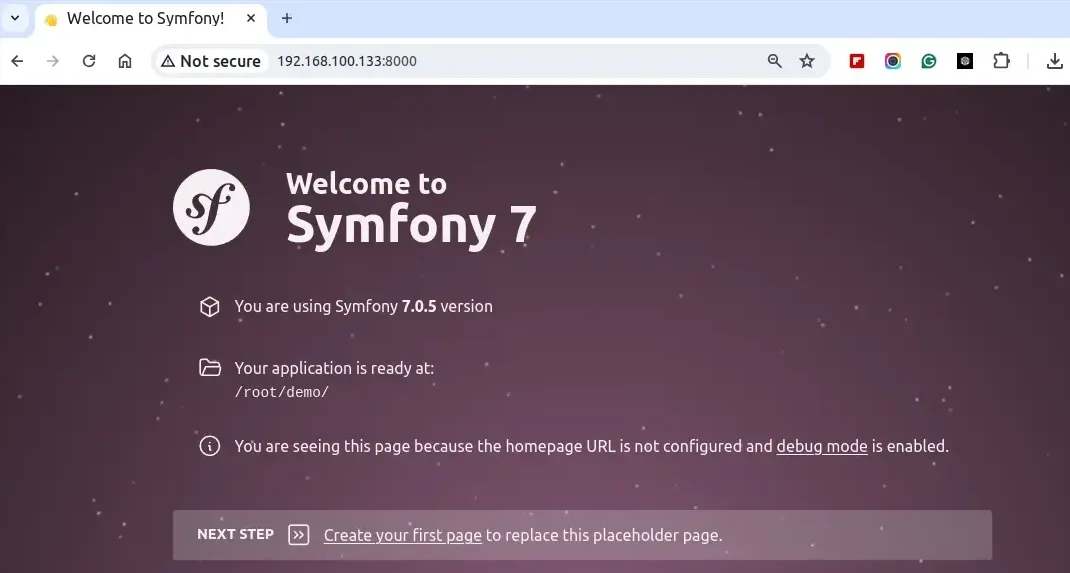Bookmark this page with the star
The height and width of the screenshot is (573, 1070).
click(807, 61)
